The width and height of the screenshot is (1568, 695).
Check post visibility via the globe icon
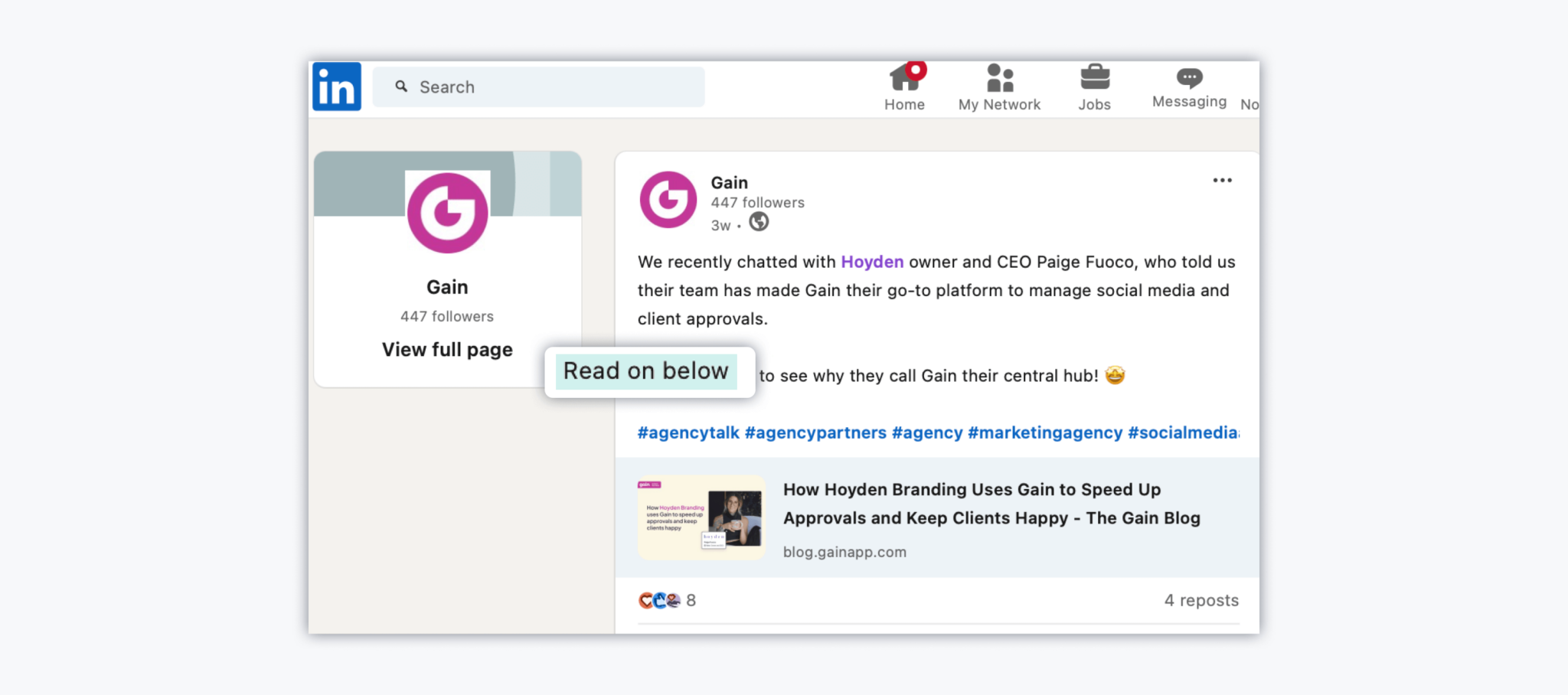point(758,223)
